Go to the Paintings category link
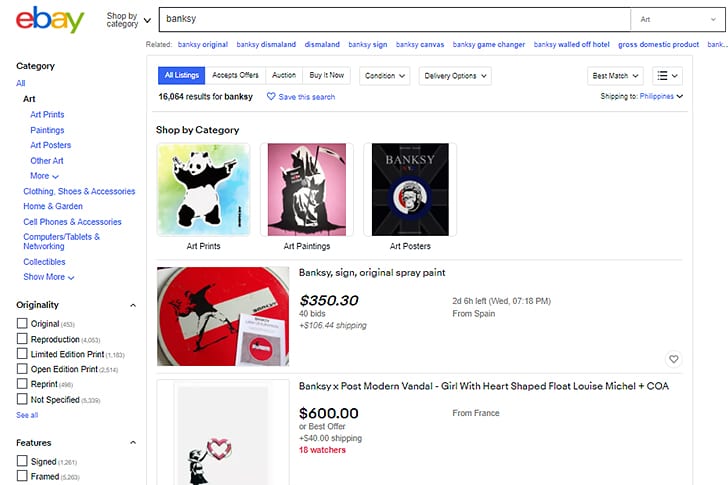Image resolution: width=728 pixels, height=485 pixels. (47, 130)
